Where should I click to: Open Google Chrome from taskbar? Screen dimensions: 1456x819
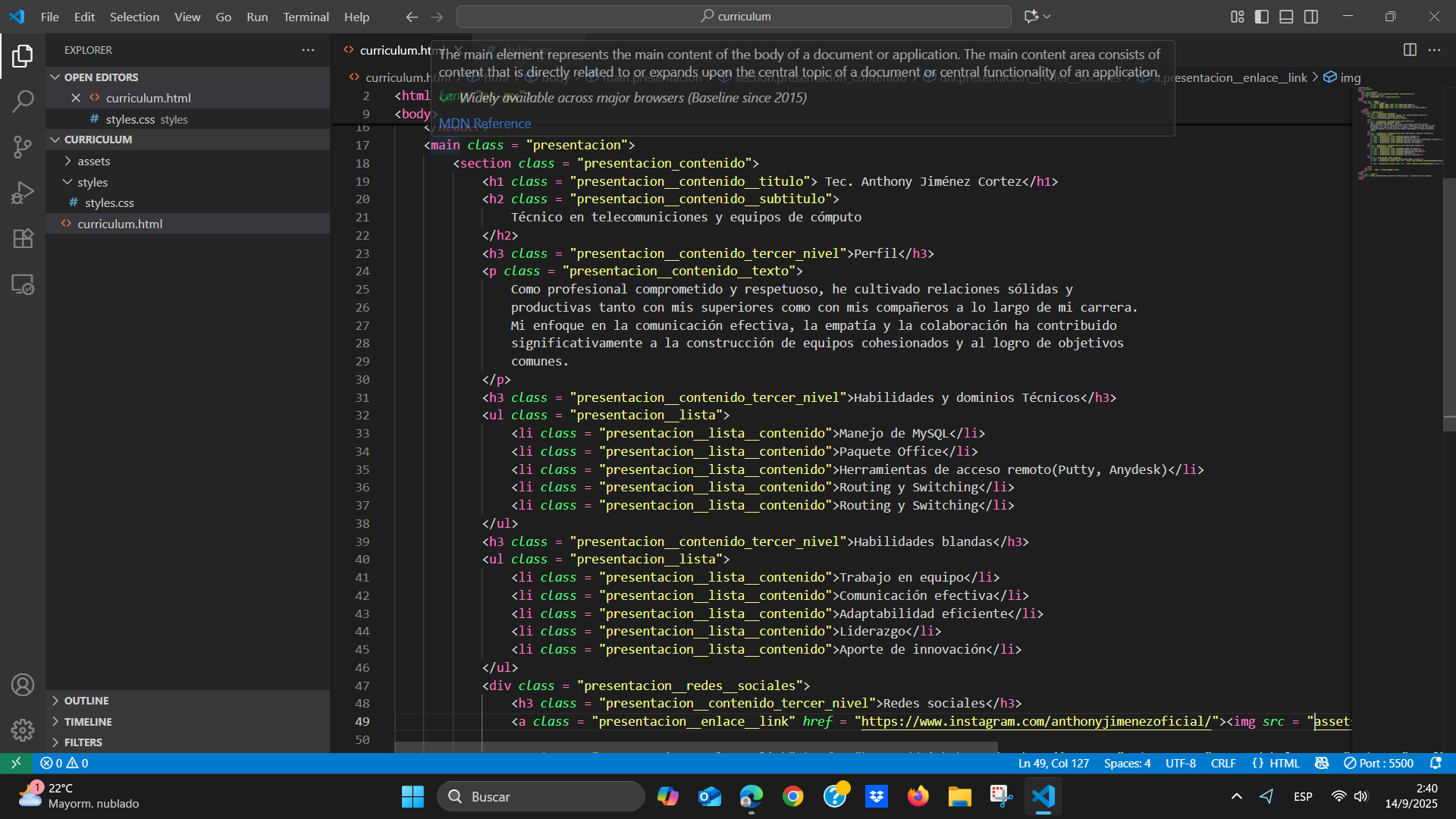[793, 796]
